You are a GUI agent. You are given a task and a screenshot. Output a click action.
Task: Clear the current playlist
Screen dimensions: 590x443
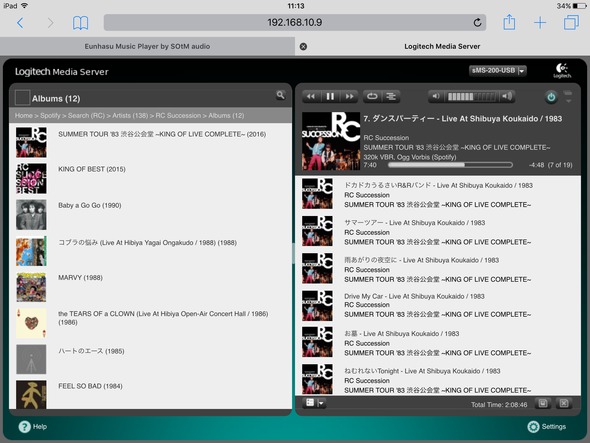(564, 403)
